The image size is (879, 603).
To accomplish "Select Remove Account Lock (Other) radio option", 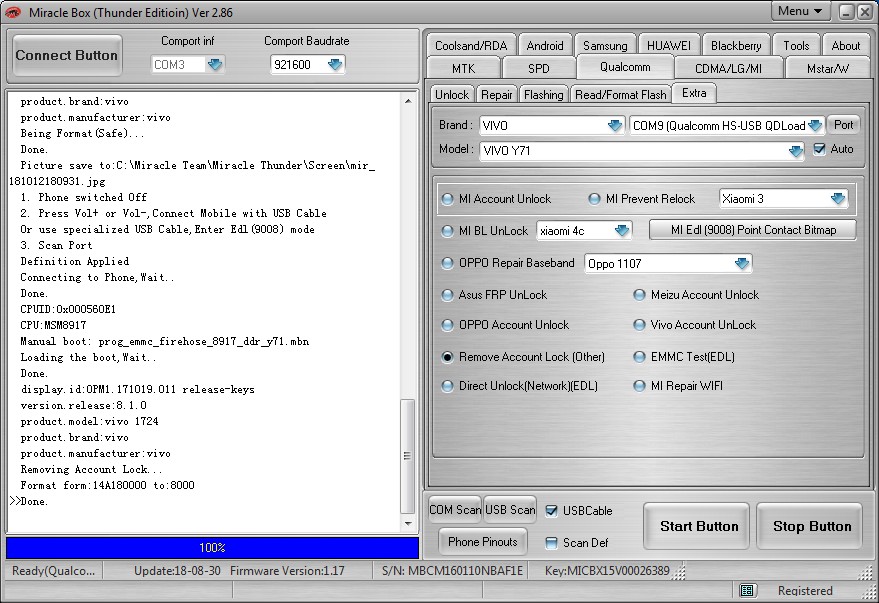I will pos(447,357).
